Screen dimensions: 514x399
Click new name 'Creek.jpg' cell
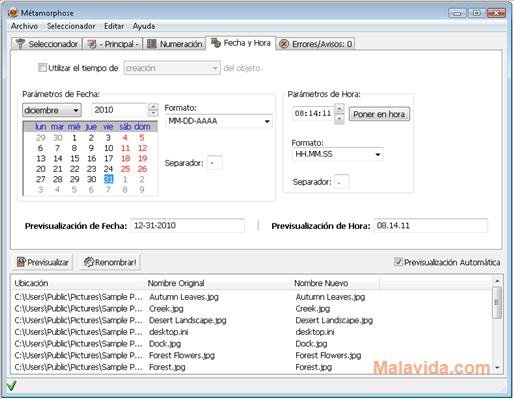(x=313, y=309)
